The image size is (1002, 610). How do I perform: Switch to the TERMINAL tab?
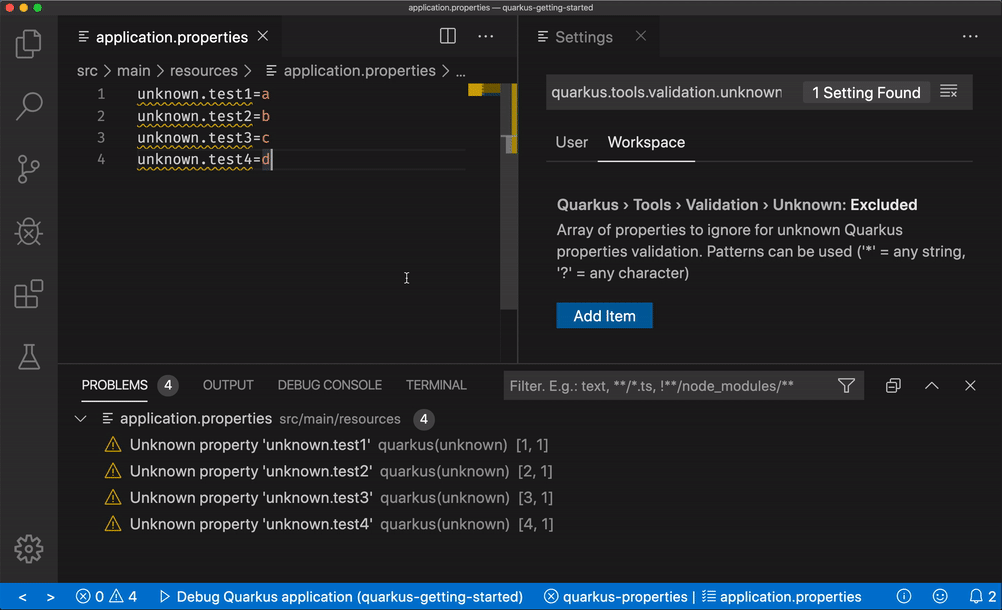[436, 385]
